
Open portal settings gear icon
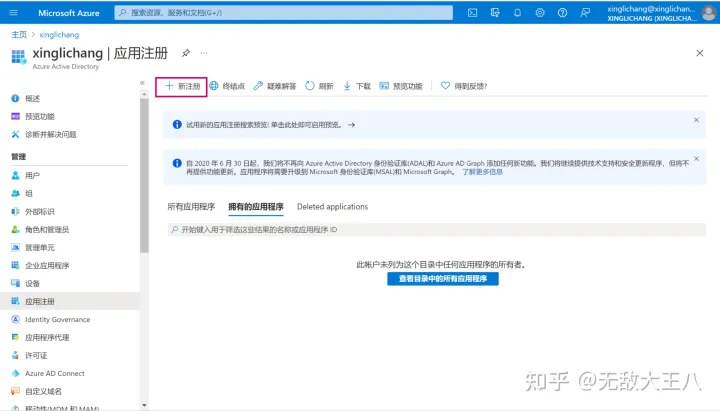tap(540, 13)
